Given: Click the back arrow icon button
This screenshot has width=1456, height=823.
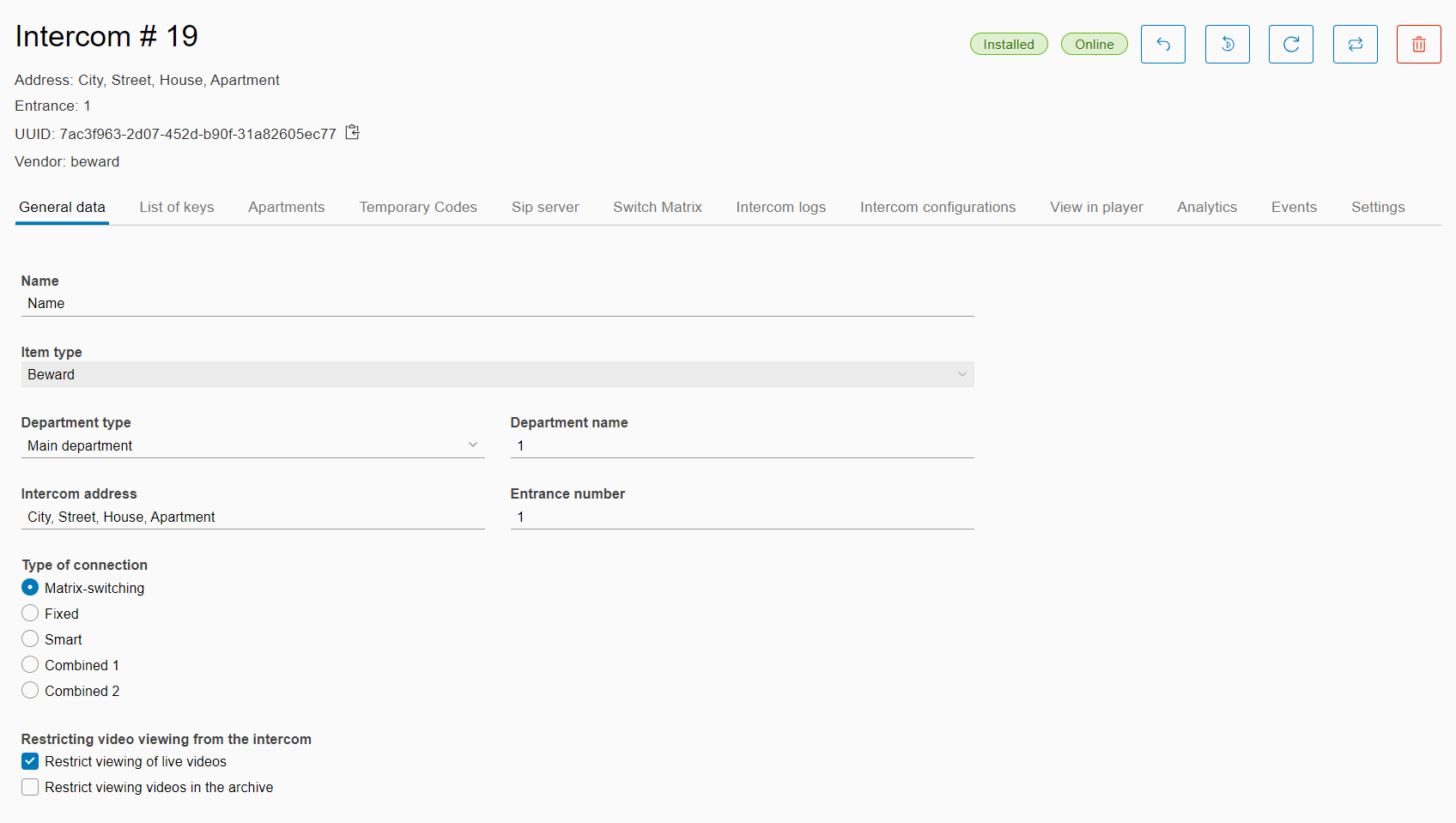Looking at the screenshot, I should tap(1162, 45).
